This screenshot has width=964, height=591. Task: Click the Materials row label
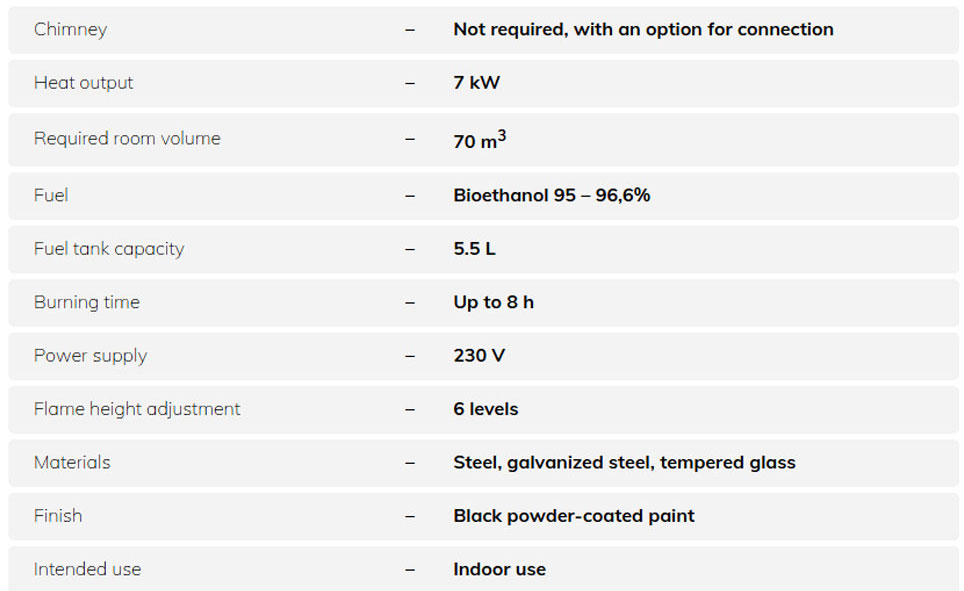[x=72, y=462]
